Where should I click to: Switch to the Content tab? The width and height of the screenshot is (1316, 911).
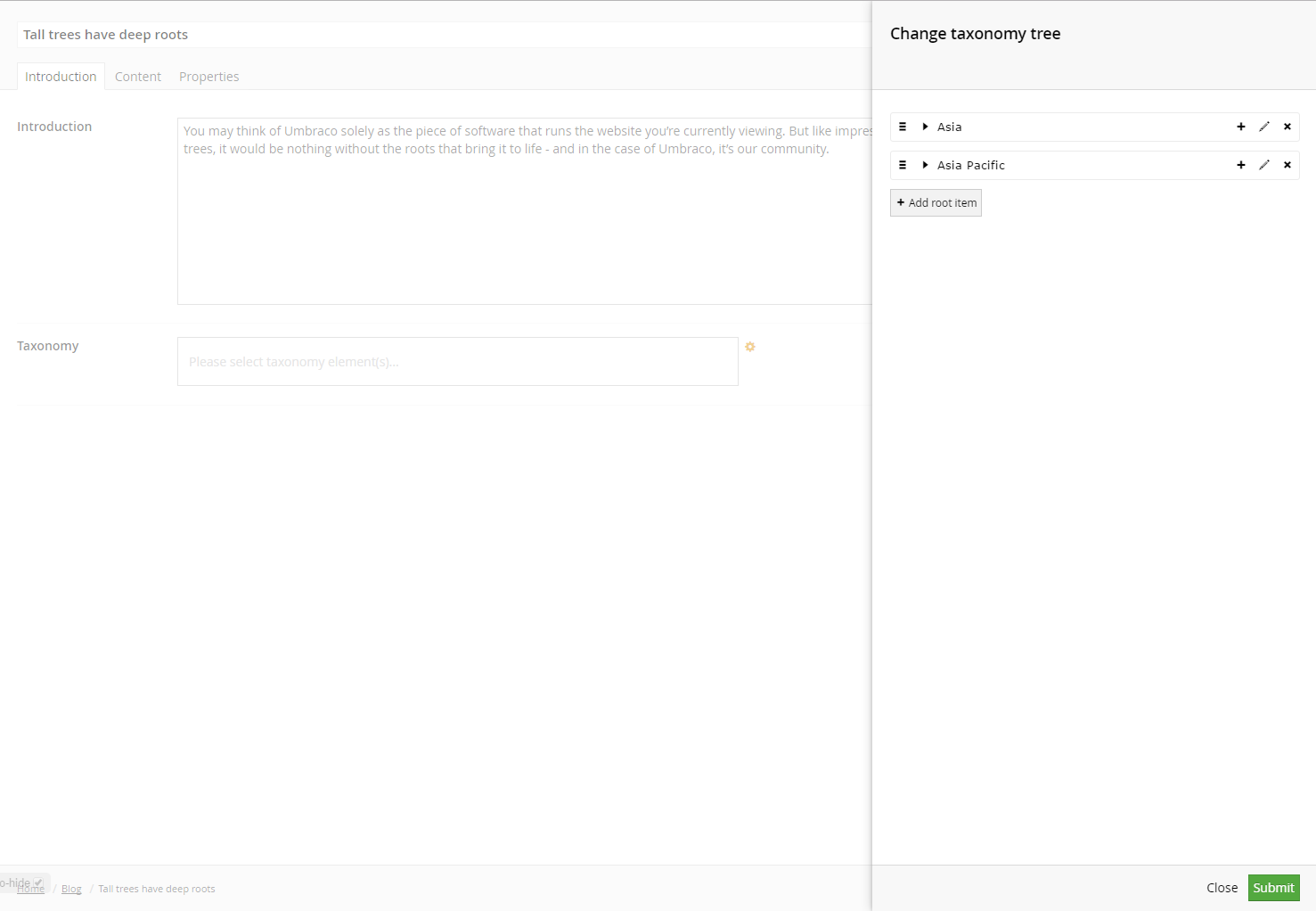pyautogui.click(x=138, y=77)
